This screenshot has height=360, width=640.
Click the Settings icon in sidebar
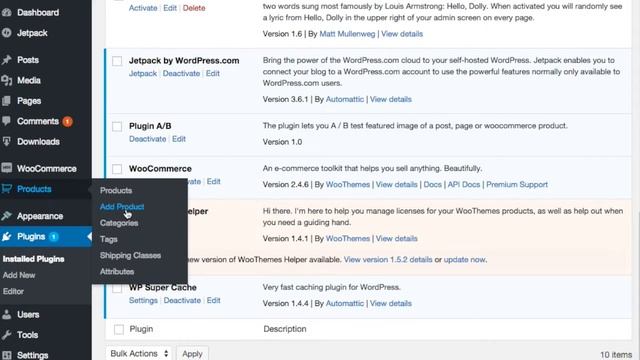[x=7, y=355]
